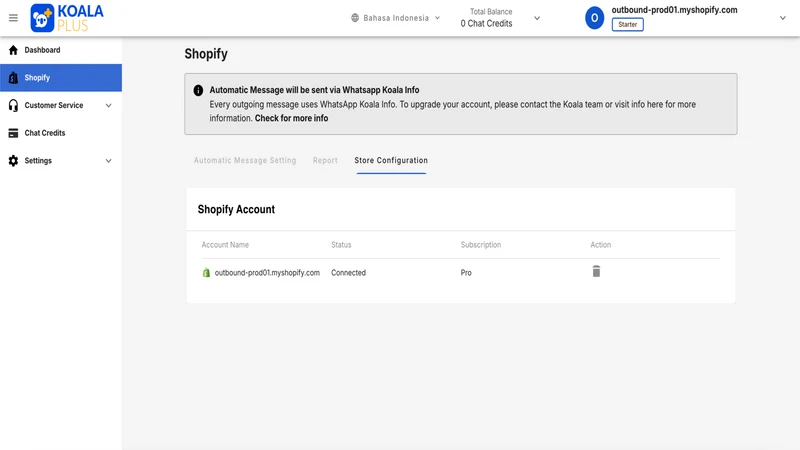Screen dimensions: 800x450
Task: Click outbound-prod01.myshopify.com account name cell
Action: tap(267, 272)
